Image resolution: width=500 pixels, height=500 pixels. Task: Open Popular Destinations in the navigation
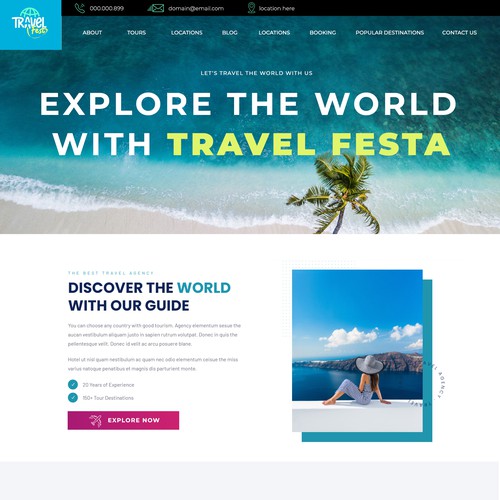pyautogui.click(x=390, y=33)
